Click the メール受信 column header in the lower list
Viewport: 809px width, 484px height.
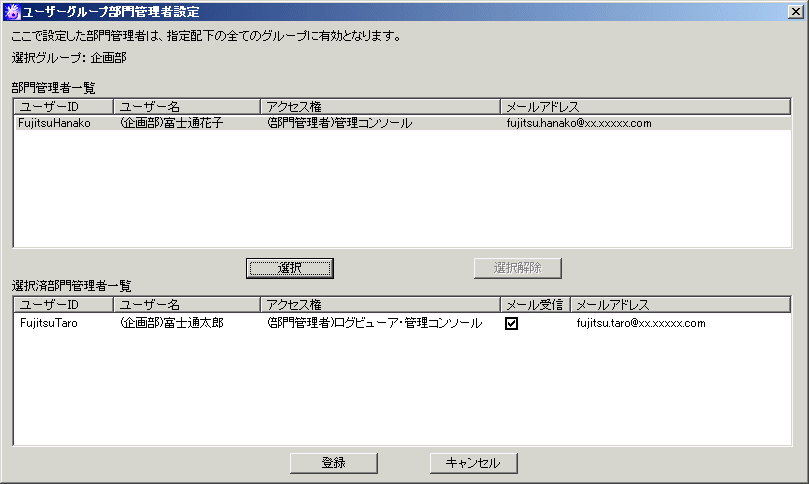point(534,305)
